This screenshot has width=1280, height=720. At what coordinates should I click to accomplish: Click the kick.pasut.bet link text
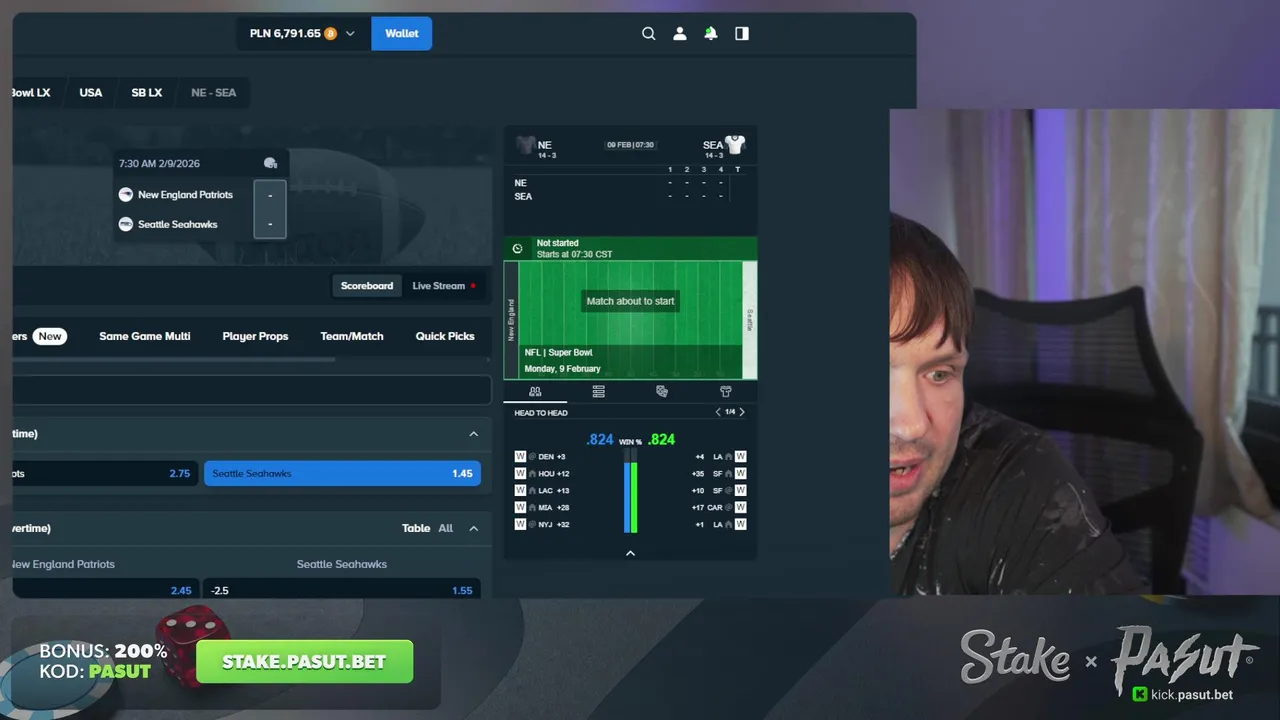coord(1192,694)
